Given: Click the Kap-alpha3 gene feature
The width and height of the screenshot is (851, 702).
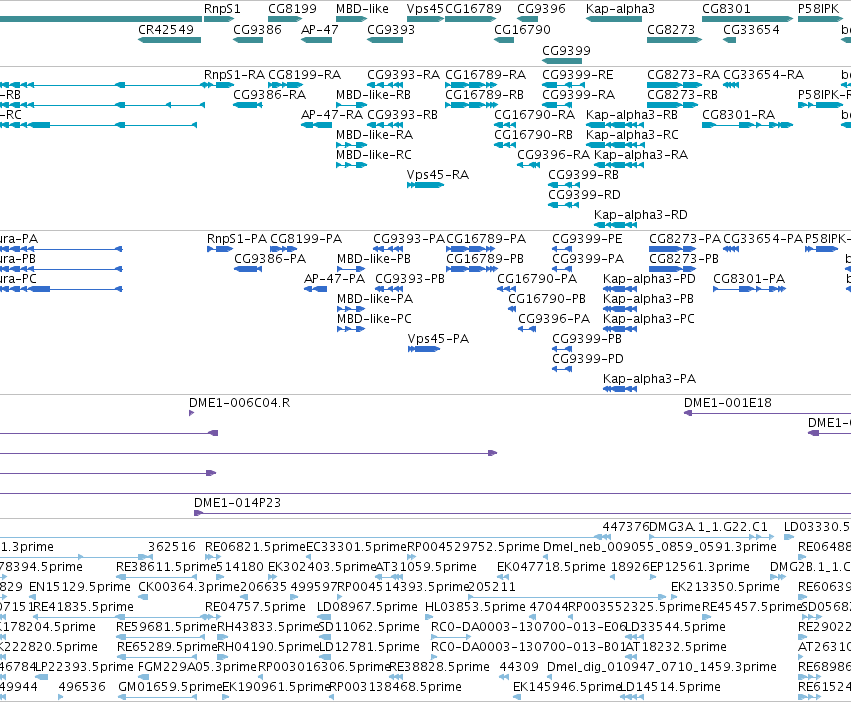Looking at the screenshot, I should [614, 19].
